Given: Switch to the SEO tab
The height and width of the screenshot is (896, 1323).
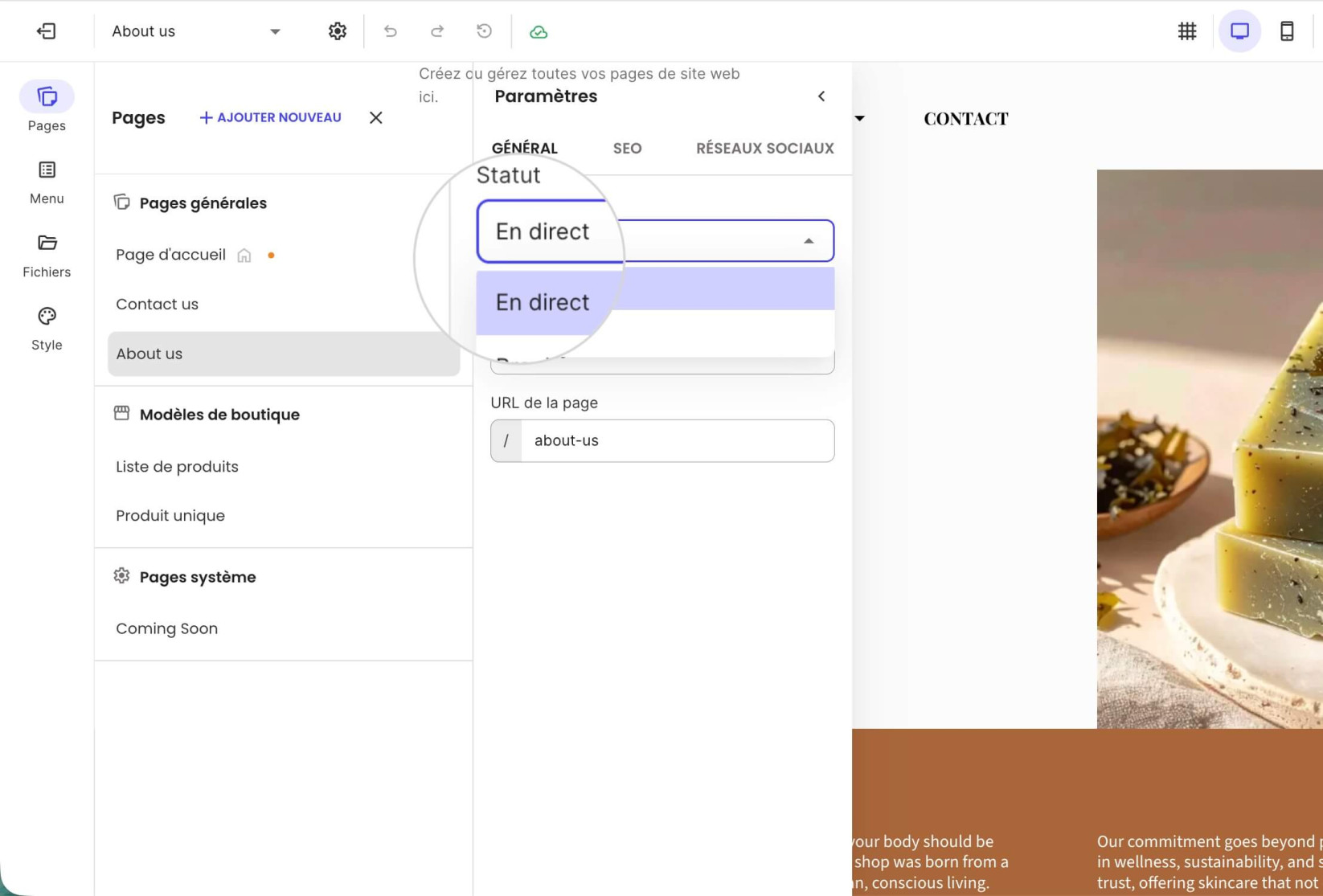Looking at the screenshot, I should click(x=627, y=148).
